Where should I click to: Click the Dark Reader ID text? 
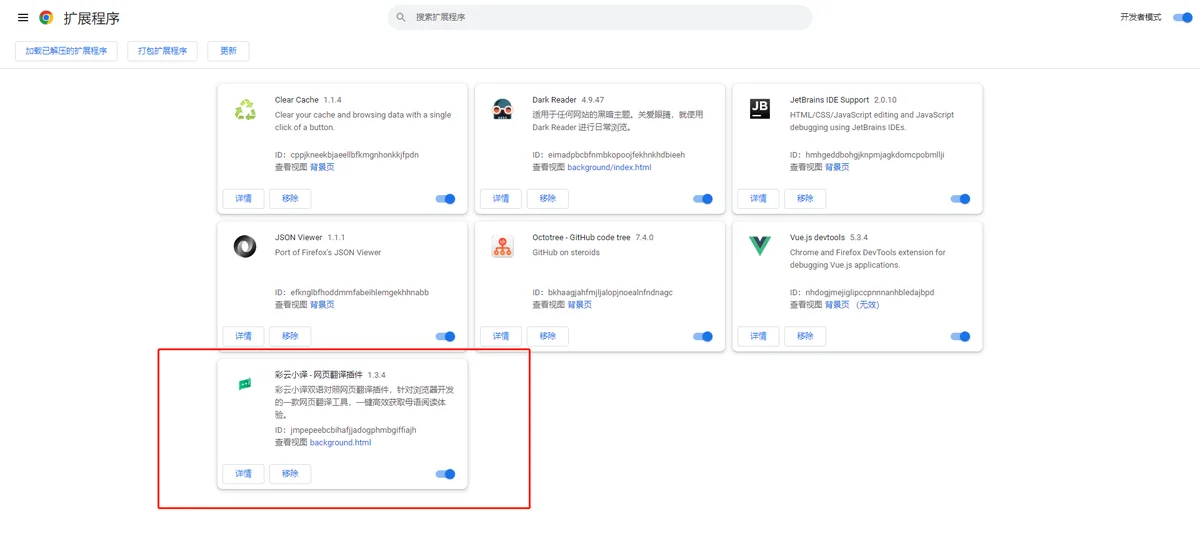tap(609, 155)
